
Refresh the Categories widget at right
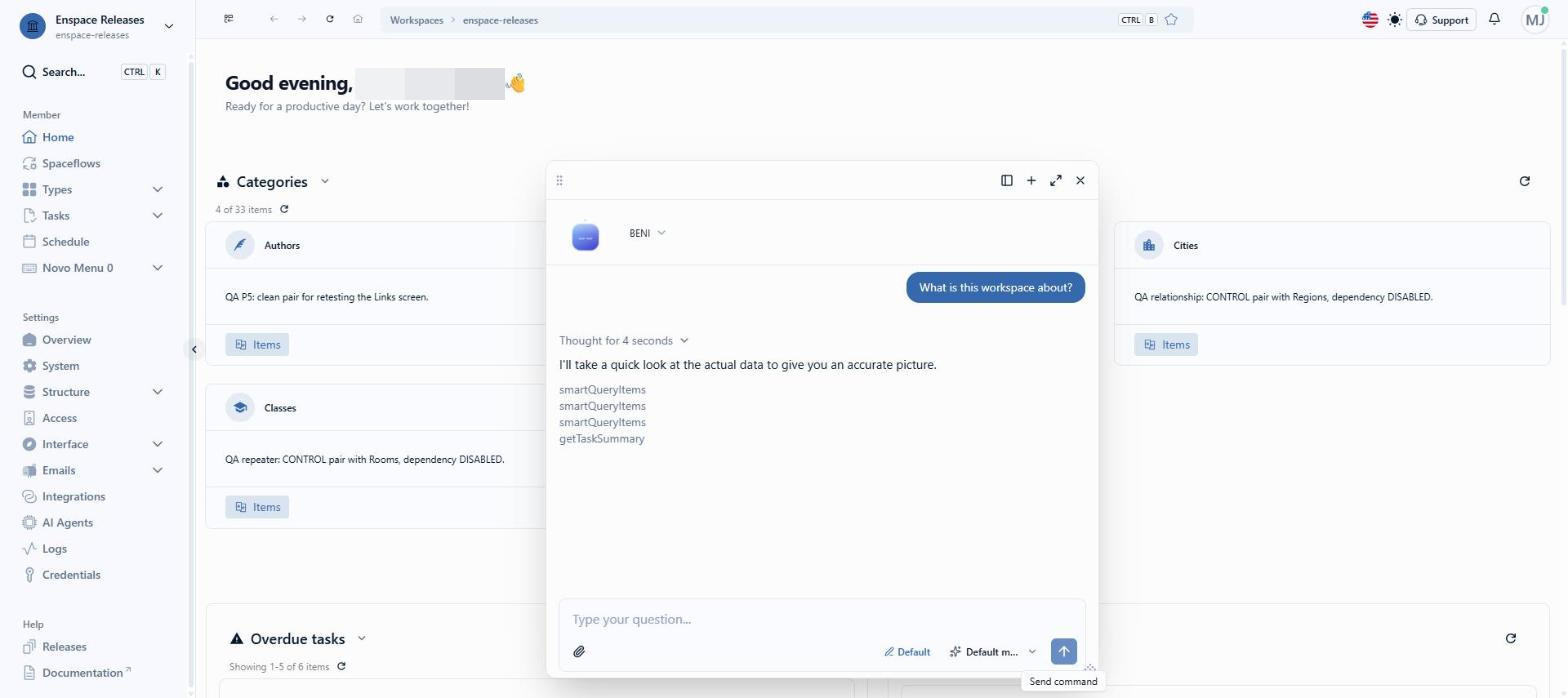1524,181
